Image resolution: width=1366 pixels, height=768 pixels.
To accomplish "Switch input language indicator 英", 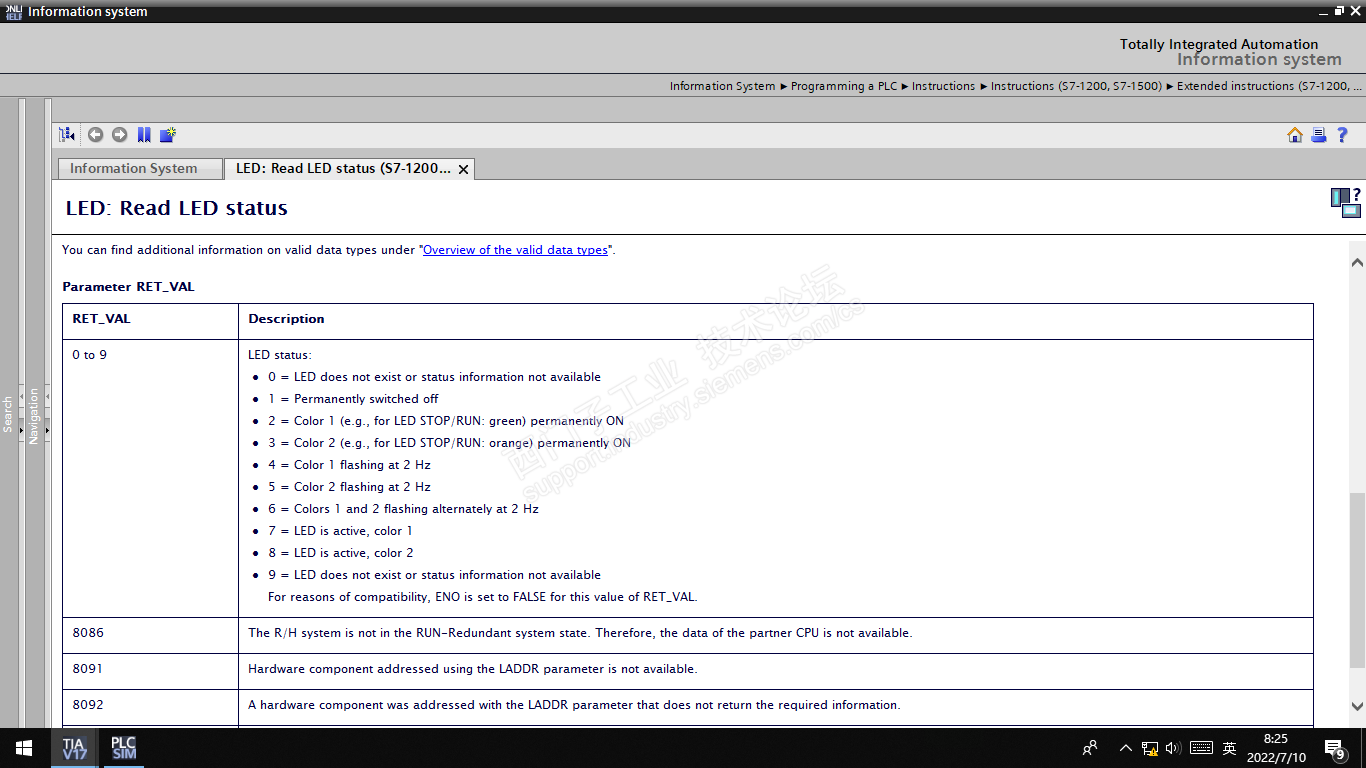I will coord(1230,748).
